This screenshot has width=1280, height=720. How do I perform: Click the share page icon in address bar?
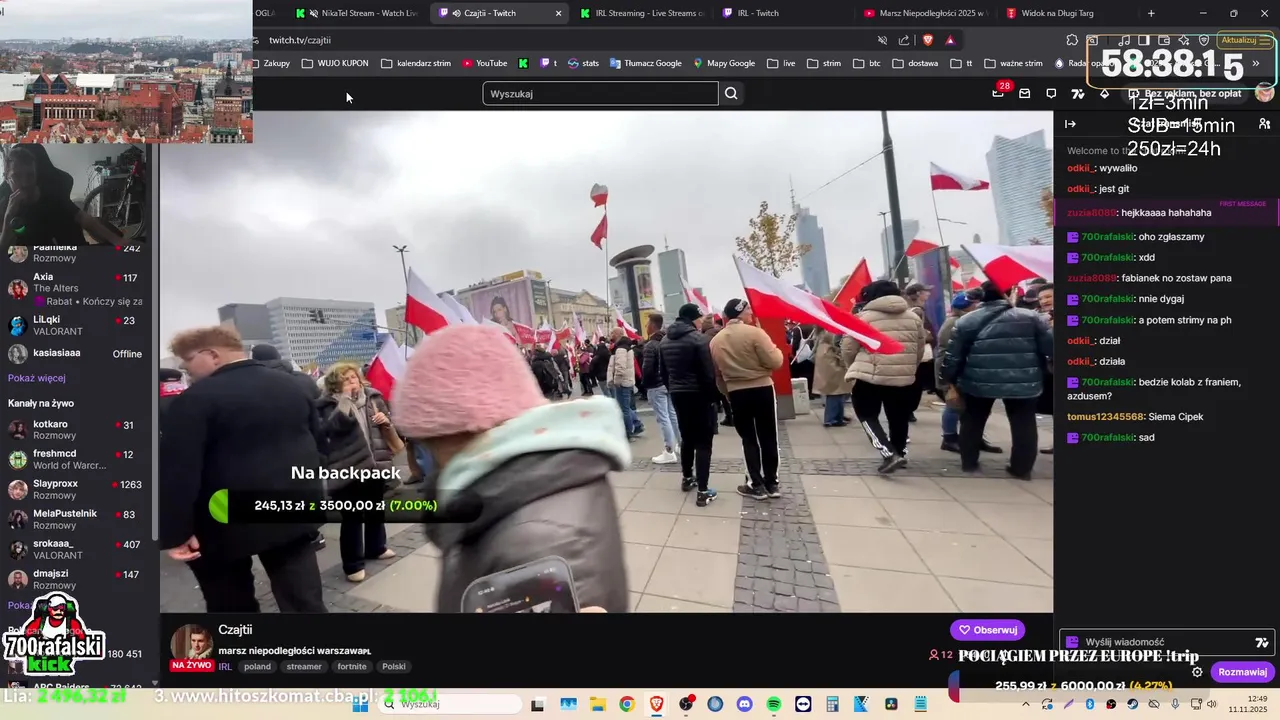point(904,40)
